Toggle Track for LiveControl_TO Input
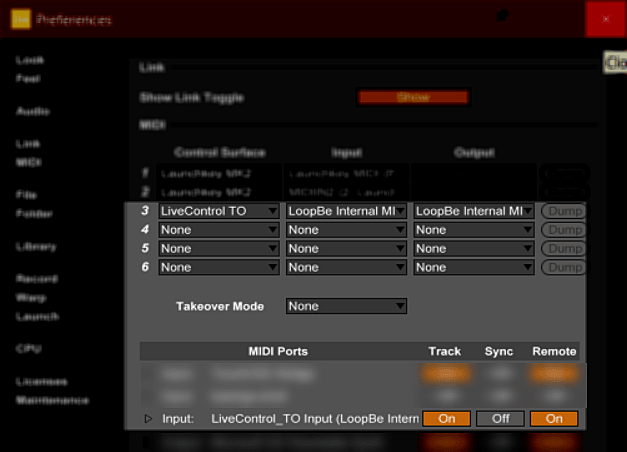This screenshot has height=452, width=627. tap(446, 419)
